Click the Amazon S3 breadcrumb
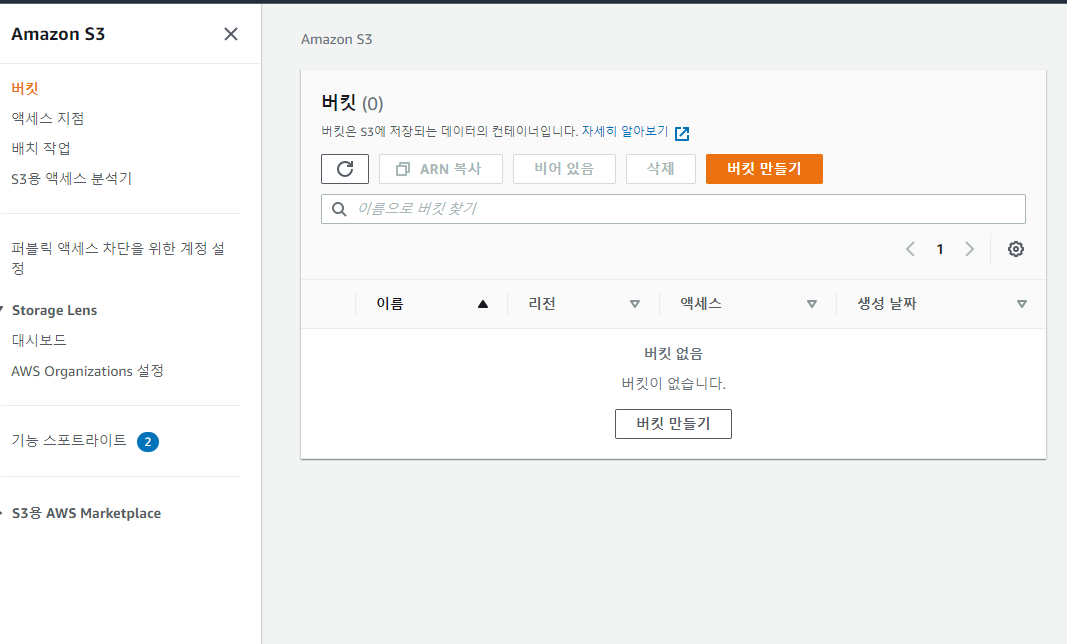1067x644 pixels. click(x=337, y=39)
